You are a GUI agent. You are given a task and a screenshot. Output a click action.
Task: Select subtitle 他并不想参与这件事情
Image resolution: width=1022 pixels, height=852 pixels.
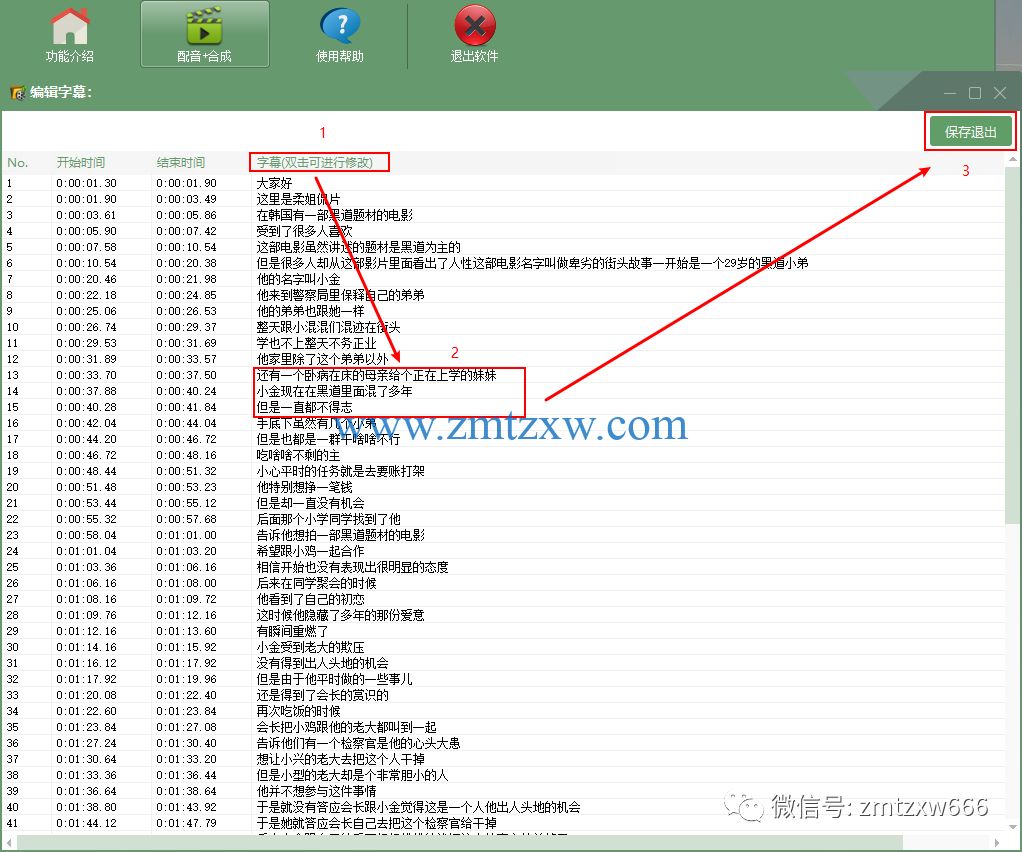click(316, 790)
